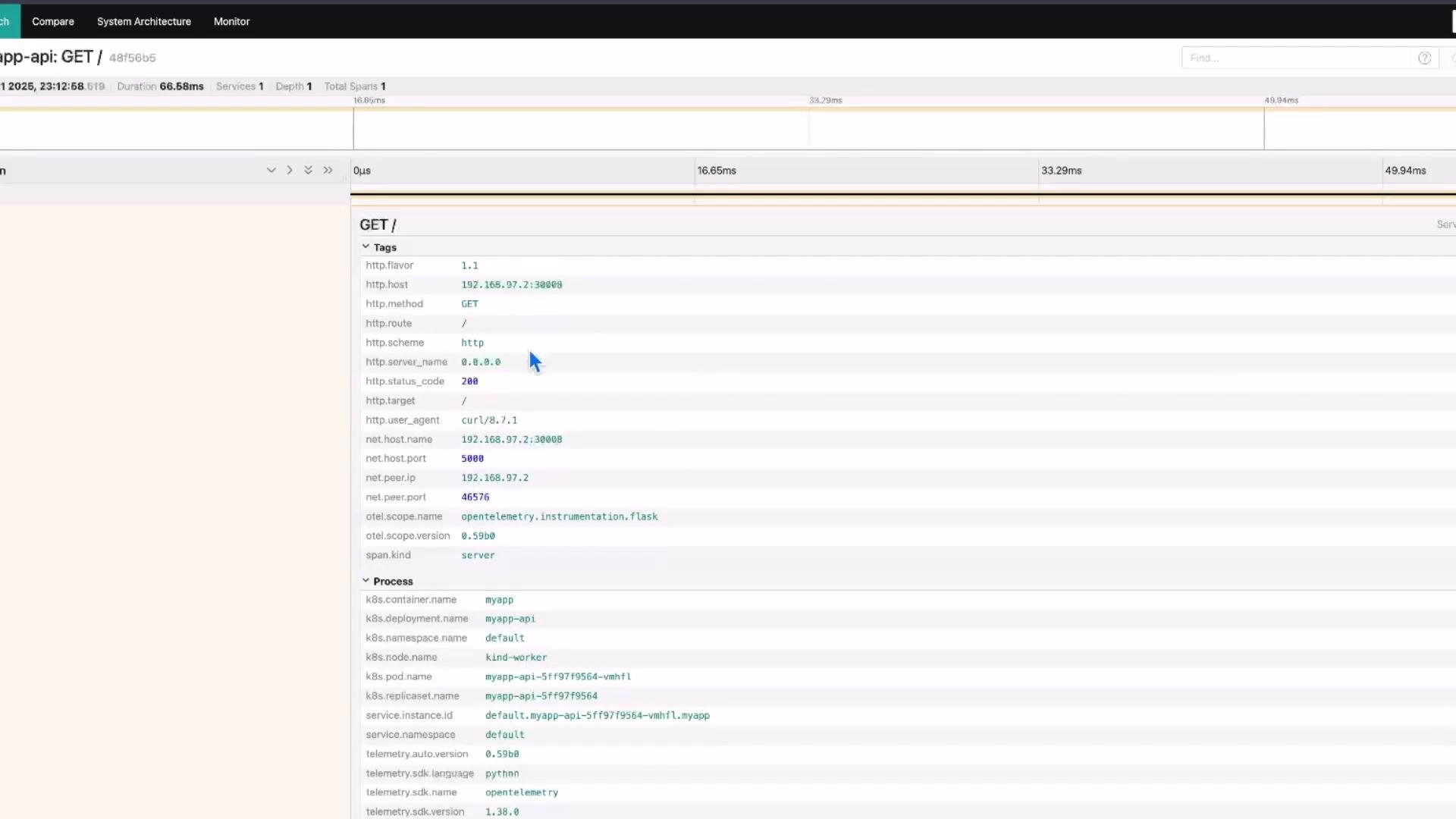Collapse the Process section
Image resolution: width=1456 pixels, height=819 pixels.
[x=387, y=581]
